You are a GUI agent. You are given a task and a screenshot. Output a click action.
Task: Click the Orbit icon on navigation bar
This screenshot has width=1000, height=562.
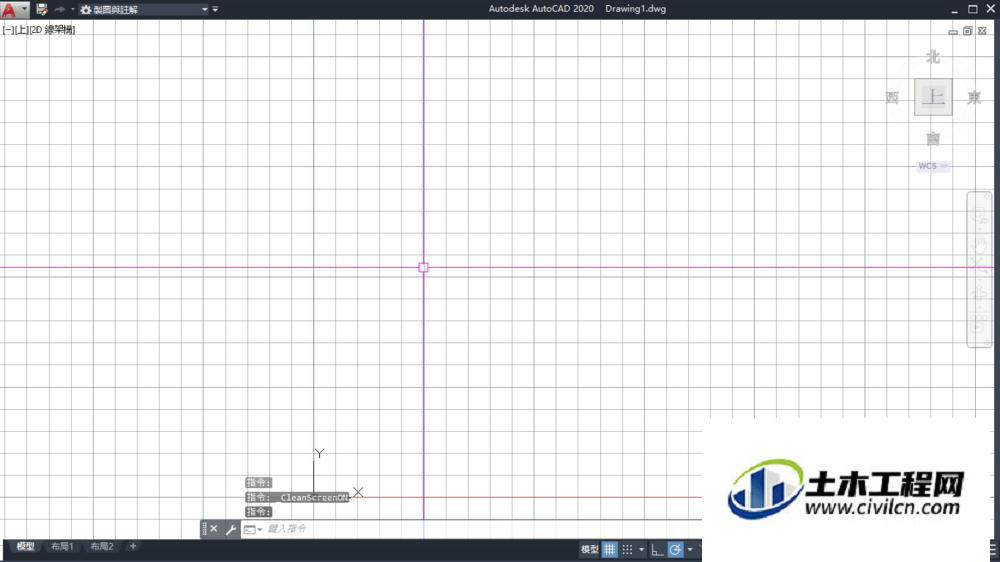[x=979, y=294]
